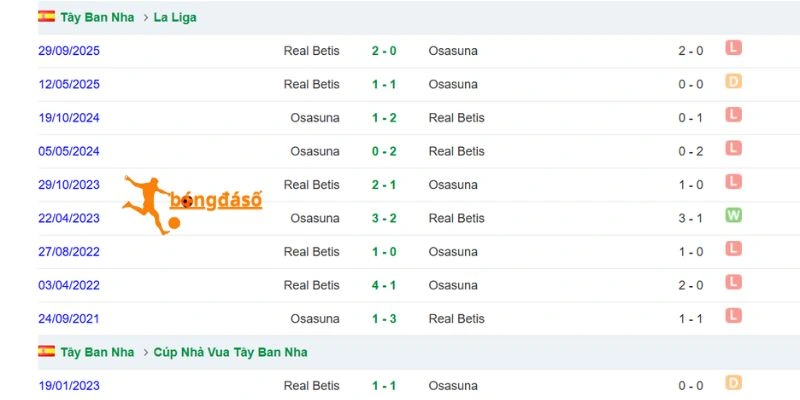Open the 03/04/2022 match date link
The width and height of the screenshot is (800, 400).
69,285
